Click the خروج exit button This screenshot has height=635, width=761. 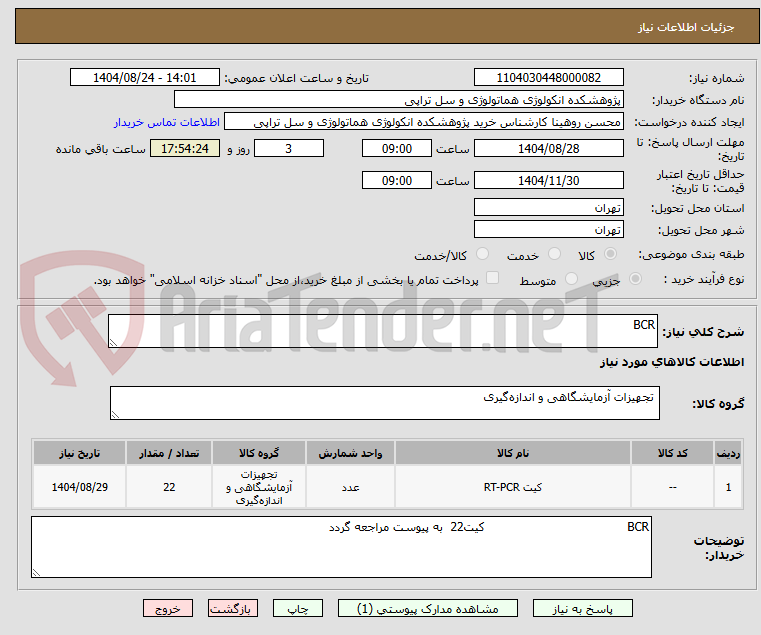[168, 608]
